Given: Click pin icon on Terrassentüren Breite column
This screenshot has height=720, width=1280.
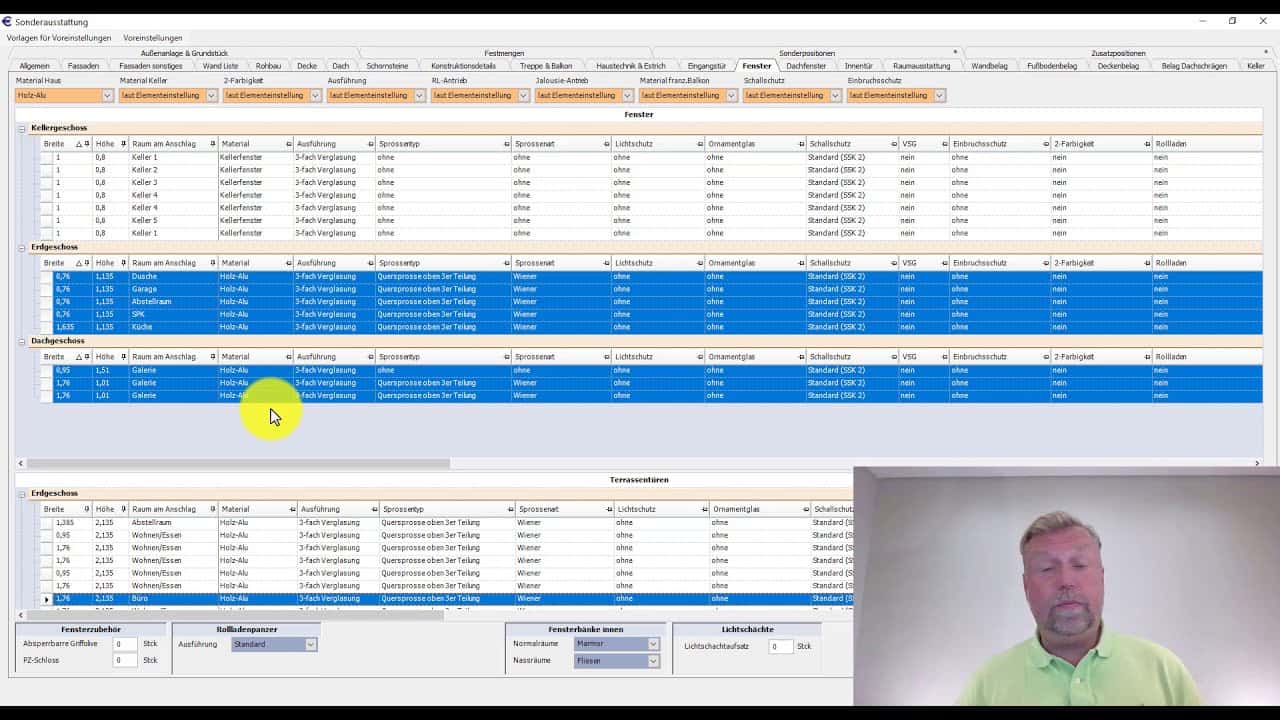Looking at the screenshot, I should [x=86, y=510].
